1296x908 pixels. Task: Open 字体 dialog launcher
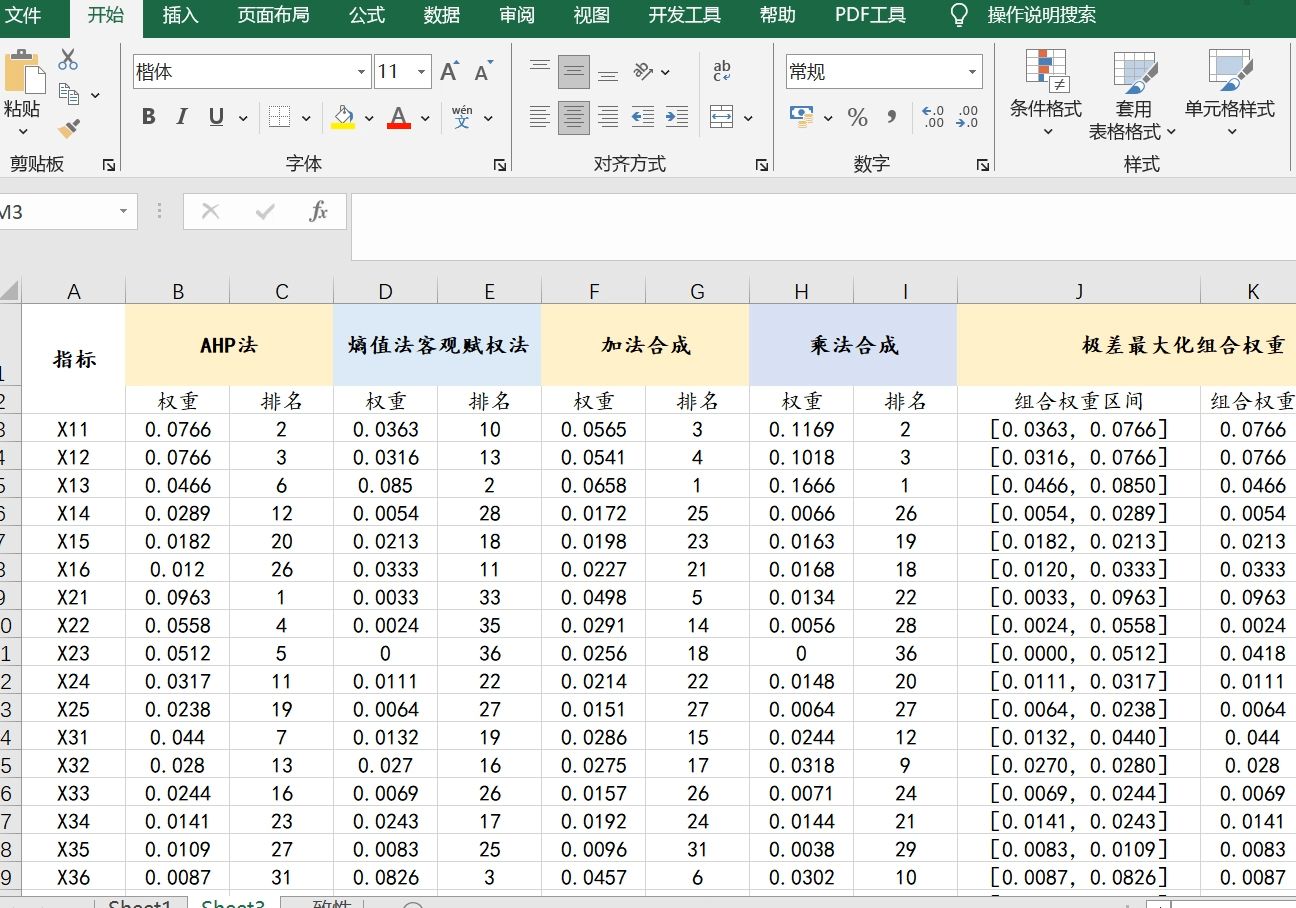point(499,164)
